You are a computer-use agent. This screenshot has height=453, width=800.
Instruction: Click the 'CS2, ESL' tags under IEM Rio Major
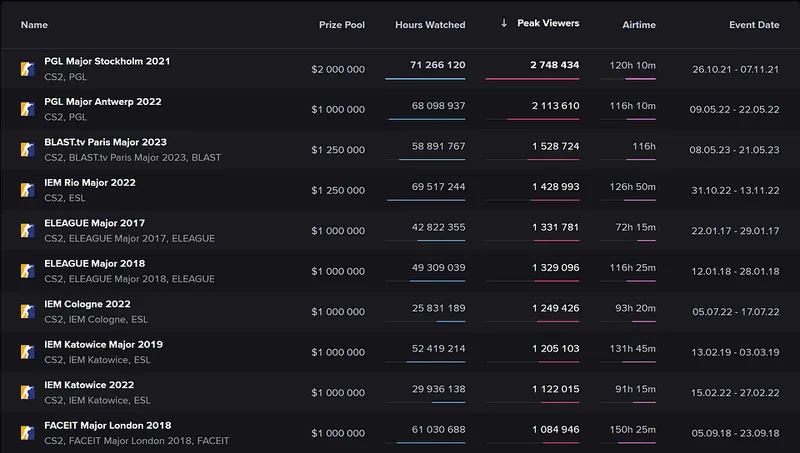tap(65, 198)
